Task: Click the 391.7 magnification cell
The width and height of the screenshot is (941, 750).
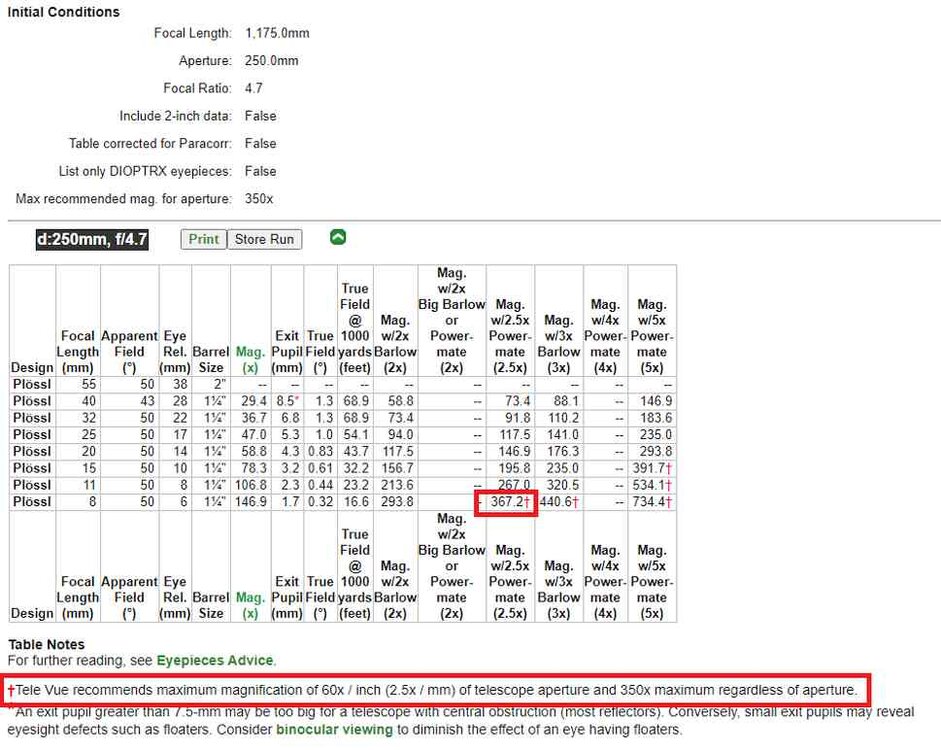Action: pos(651,468)
